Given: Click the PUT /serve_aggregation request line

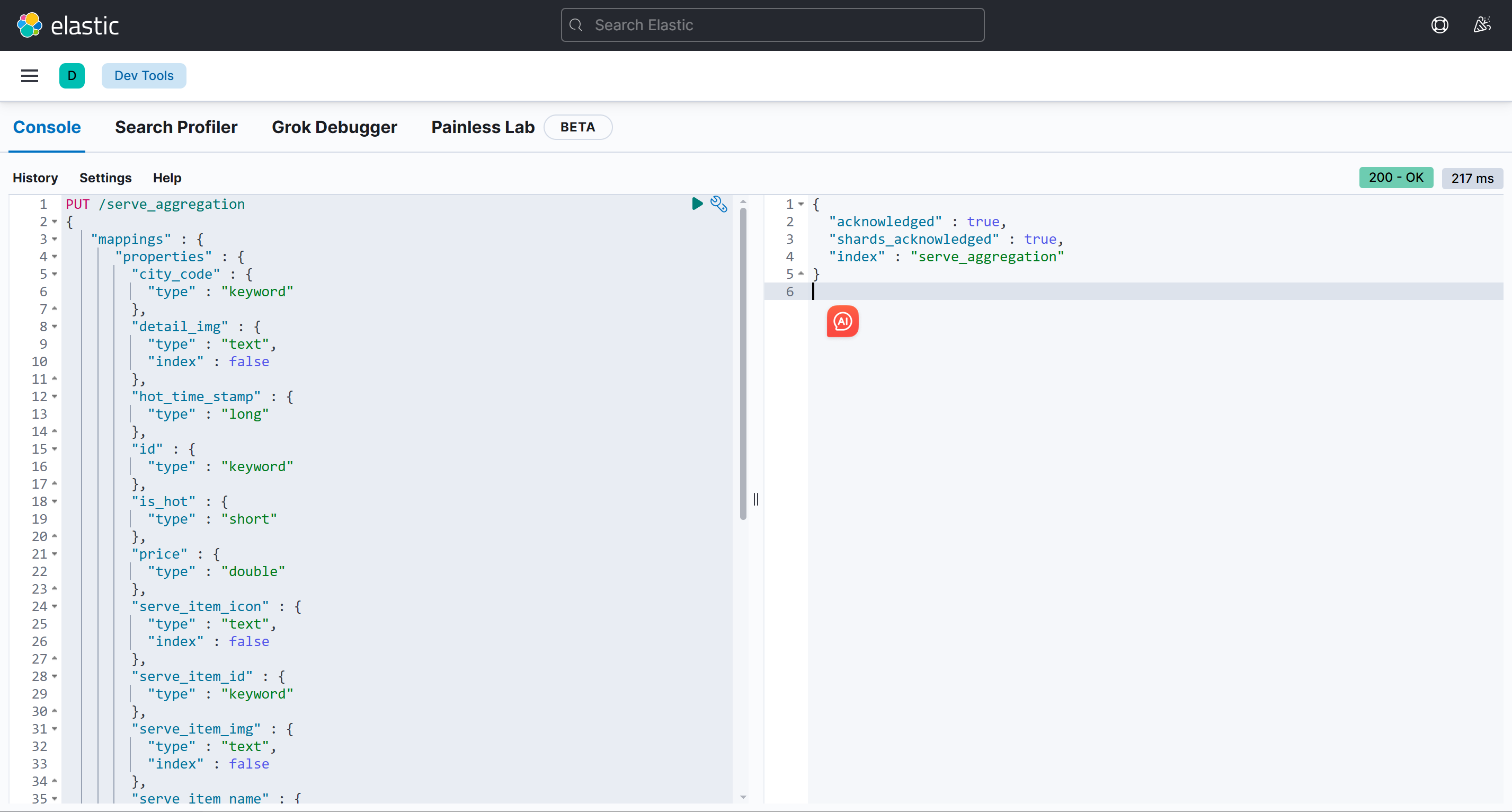Looking at the screenshot, I should pyautogui.click(x=155, y=204).
